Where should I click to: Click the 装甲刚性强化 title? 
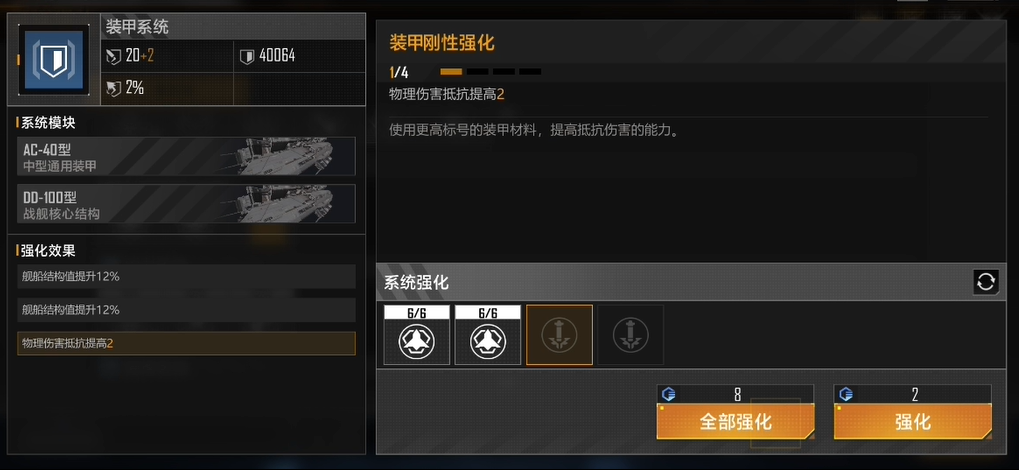point(442,43)
